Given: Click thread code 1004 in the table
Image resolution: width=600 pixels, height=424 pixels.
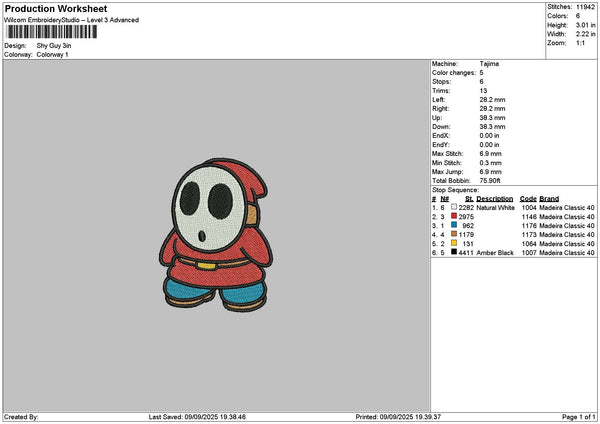Looking at the screenshot, I should (529, 208).
